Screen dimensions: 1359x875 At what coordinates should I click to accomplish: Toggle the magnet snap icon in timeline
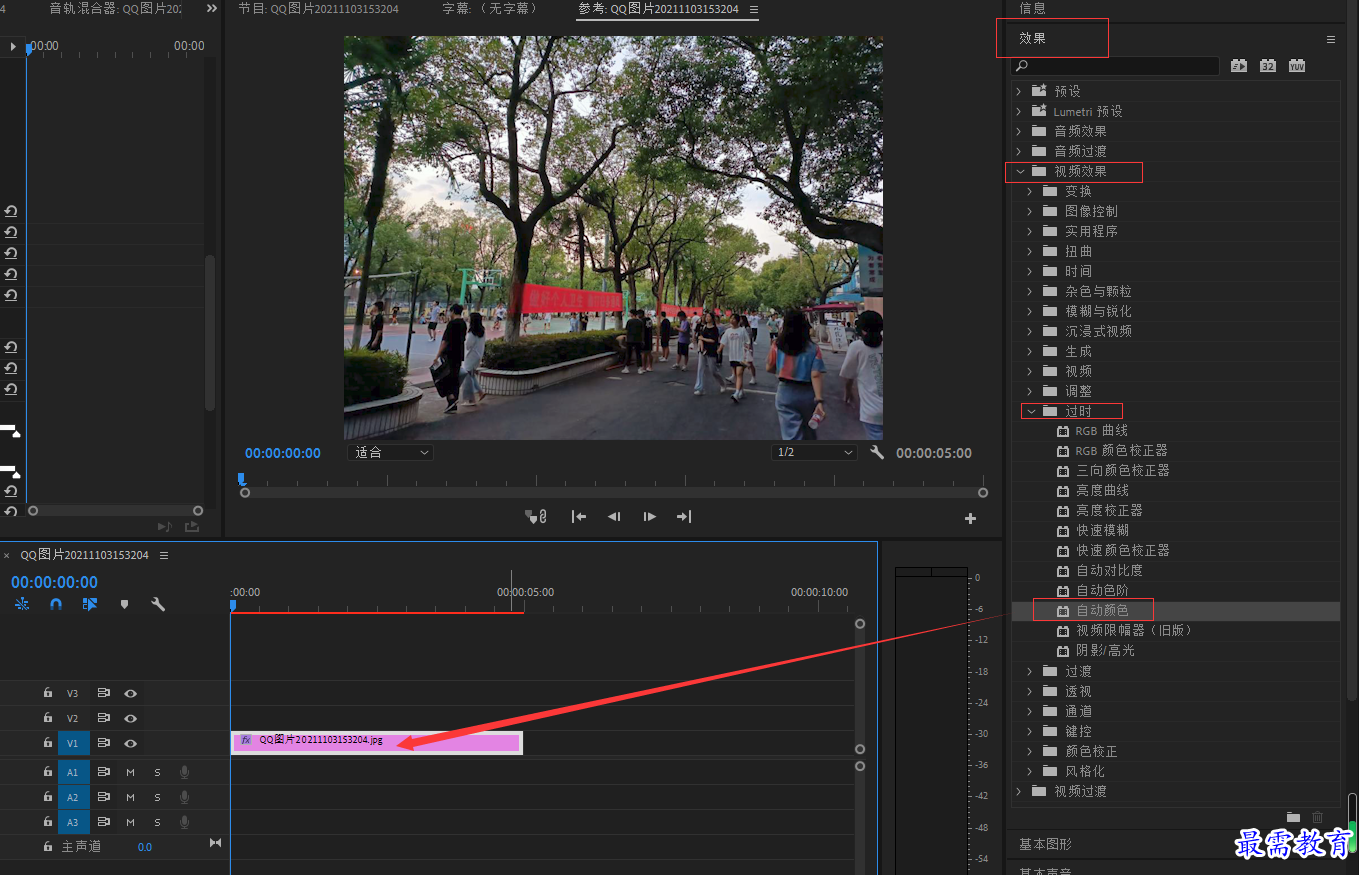[x=56, y=604]
